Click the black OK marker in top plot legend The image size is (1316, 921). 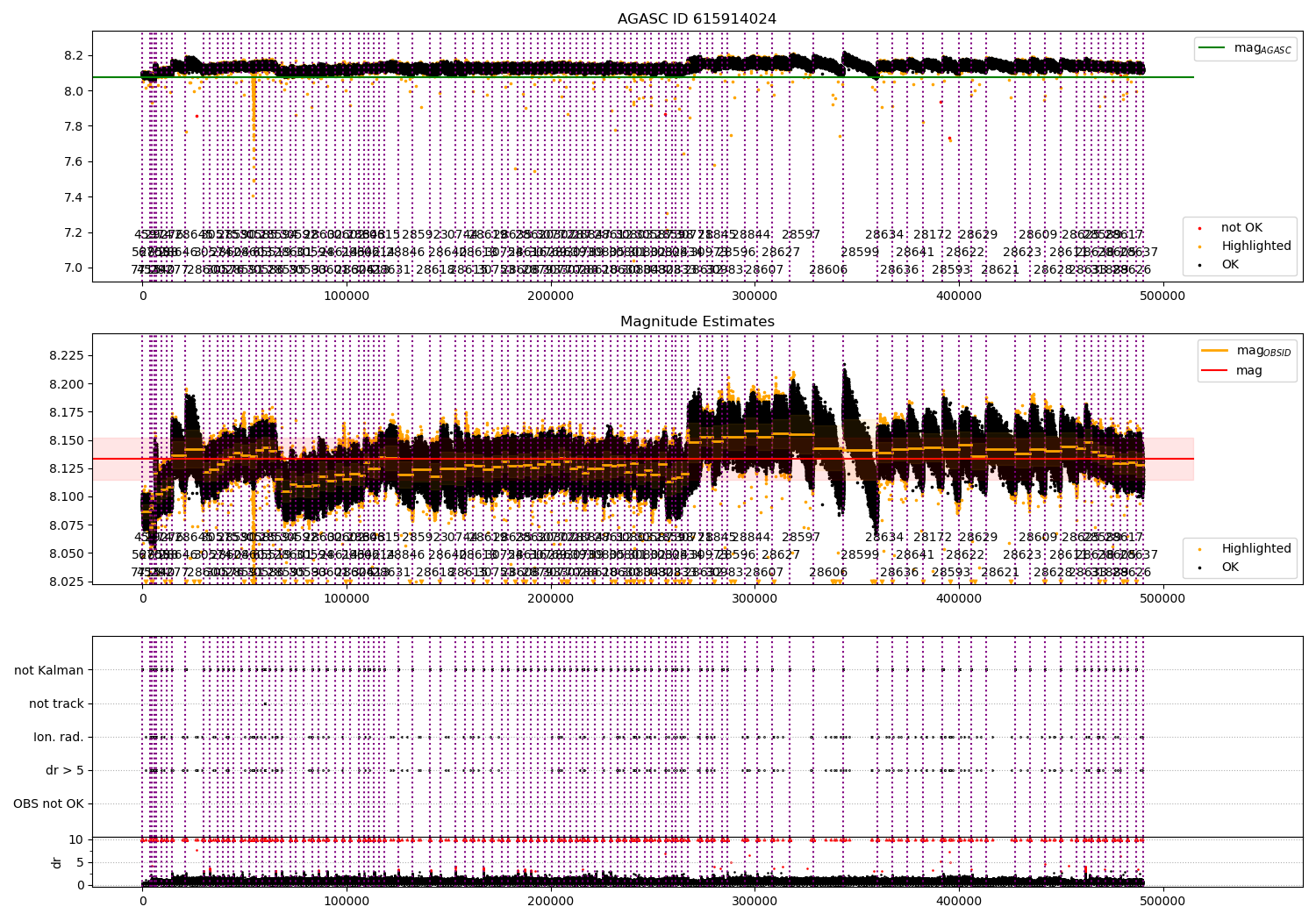click(x=1199, y=265)
